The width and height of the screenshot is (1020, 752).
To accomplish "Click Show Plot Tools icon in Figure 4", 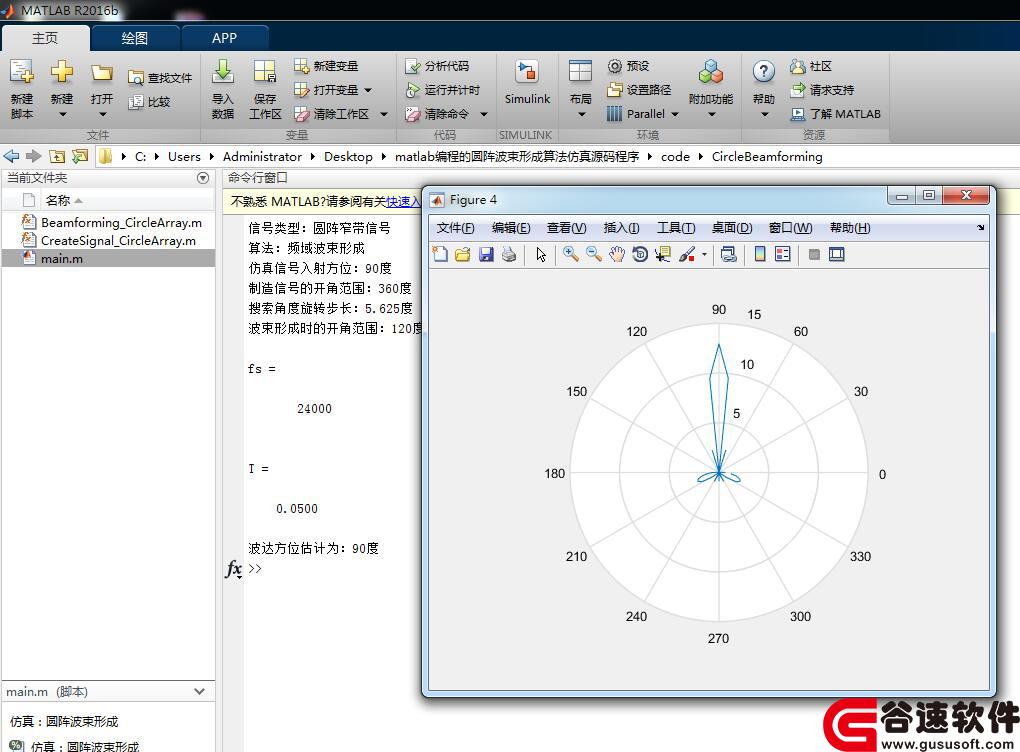I will [x=837, y=254].
